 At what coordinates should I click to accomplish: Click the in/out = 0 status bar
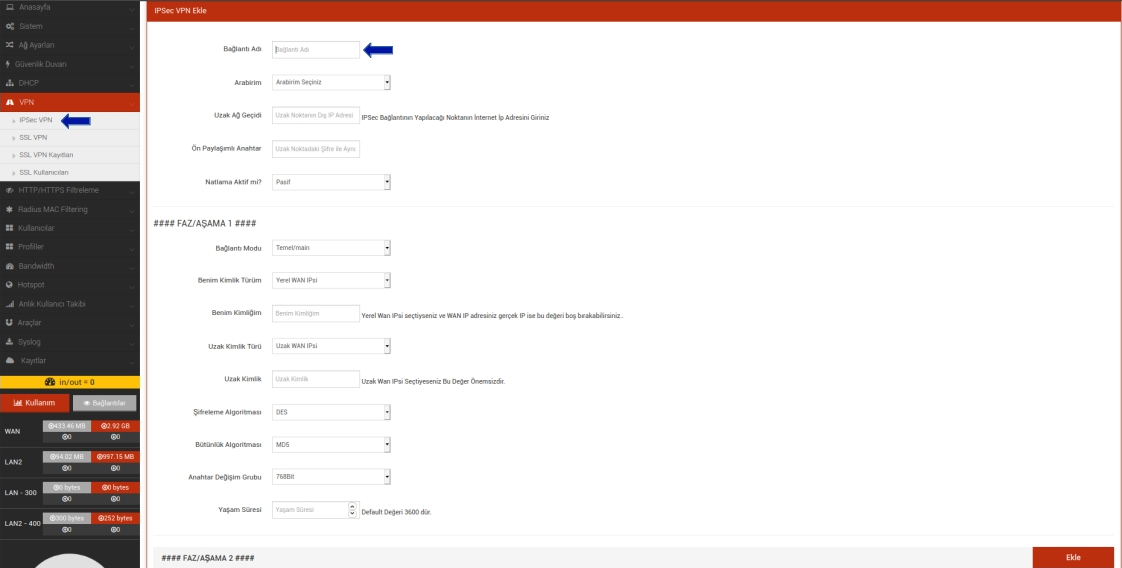pyautogui.click(x=70, y=382)
